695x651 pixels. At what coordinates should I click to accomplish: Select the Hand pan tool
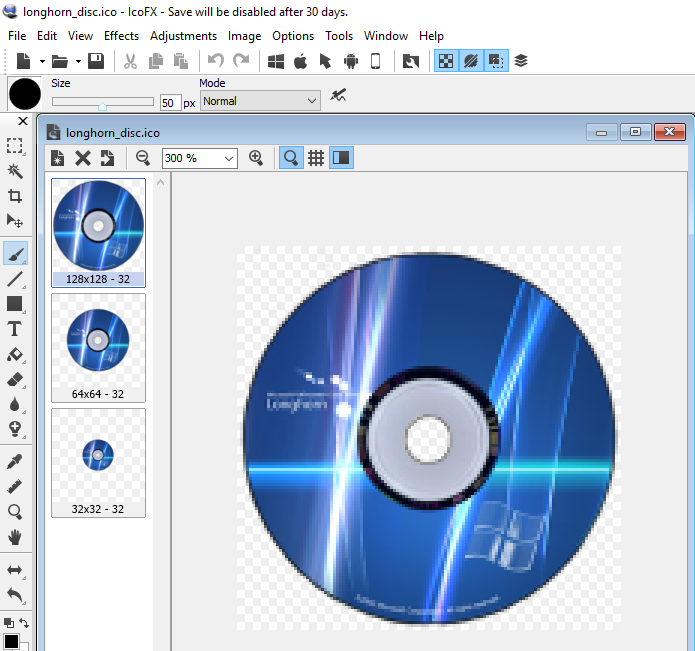(15, 537)
